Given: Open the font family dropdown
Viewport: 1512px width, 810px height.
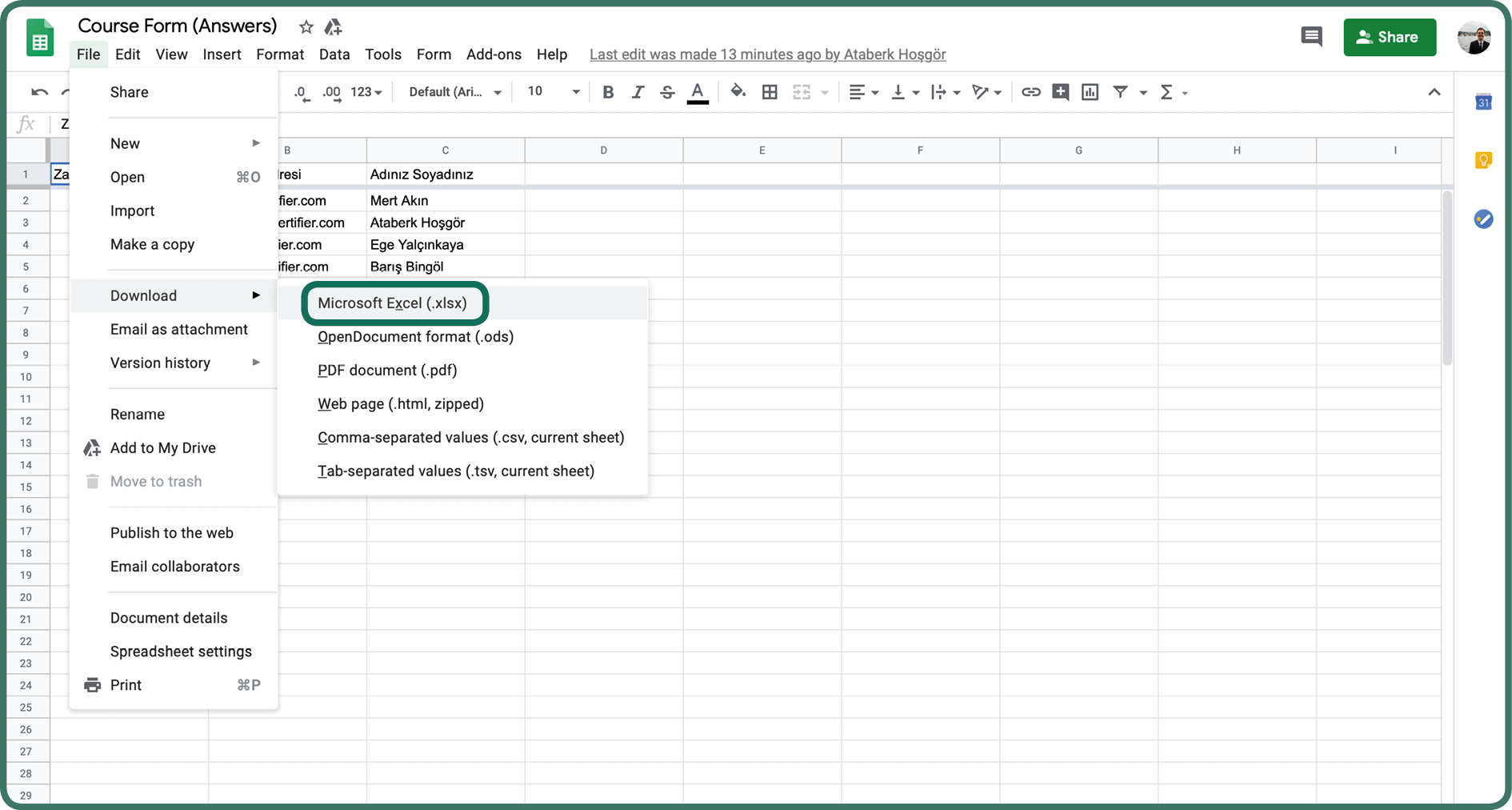Looking at the screenshot, I should [x=454, y=92].
